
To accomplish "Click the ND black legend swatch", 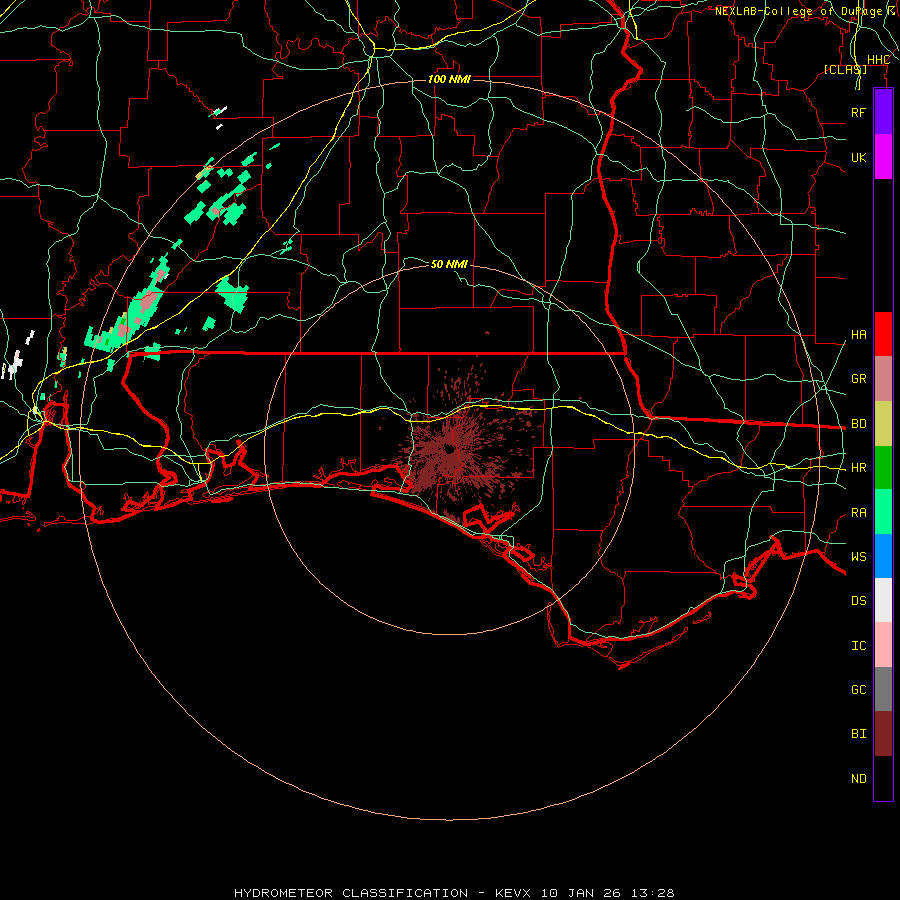I will (883, 778).
